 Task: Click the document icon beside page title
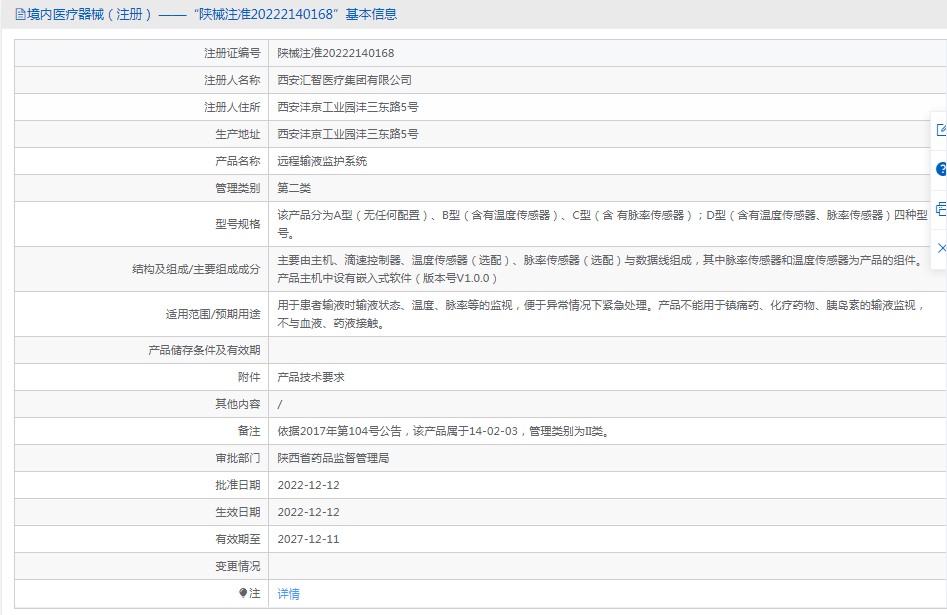(x=21, y=14)
